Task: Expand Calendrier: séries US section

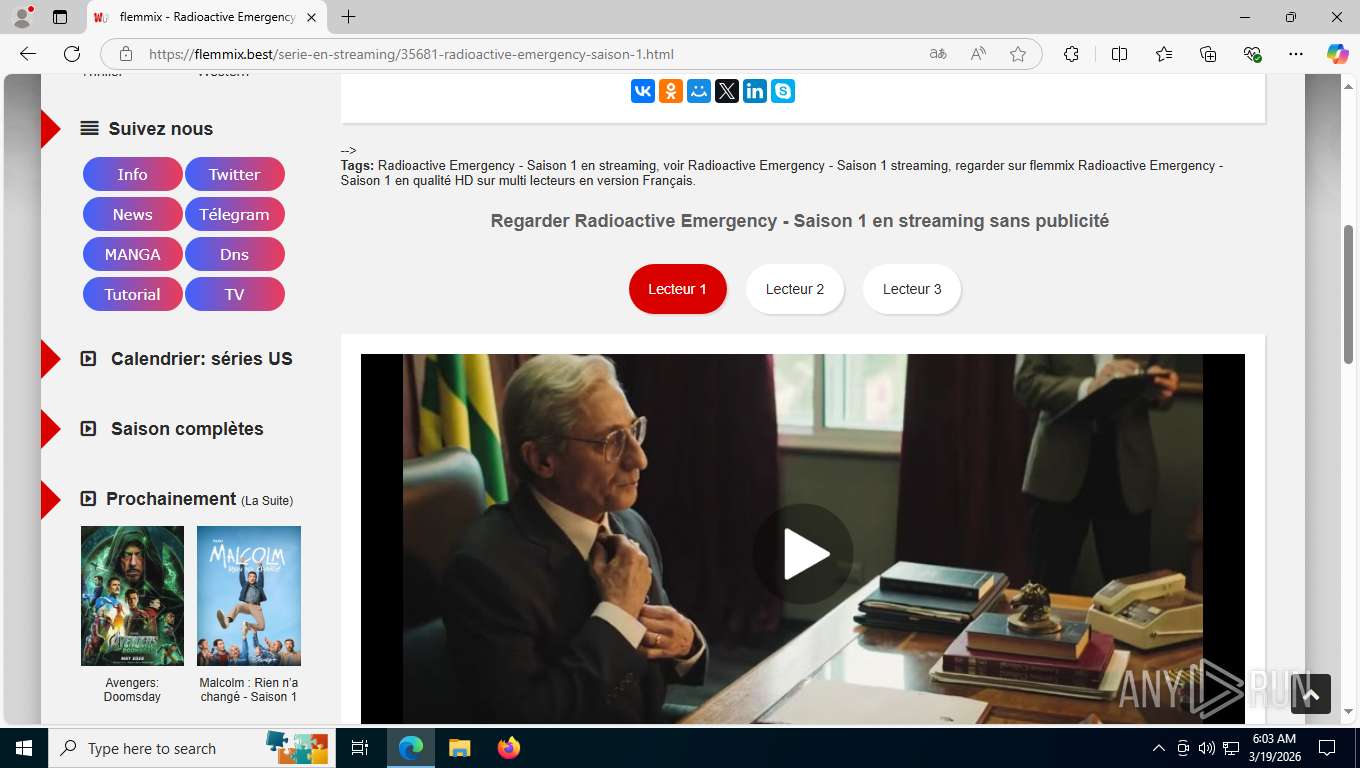Action: point(187,359)
